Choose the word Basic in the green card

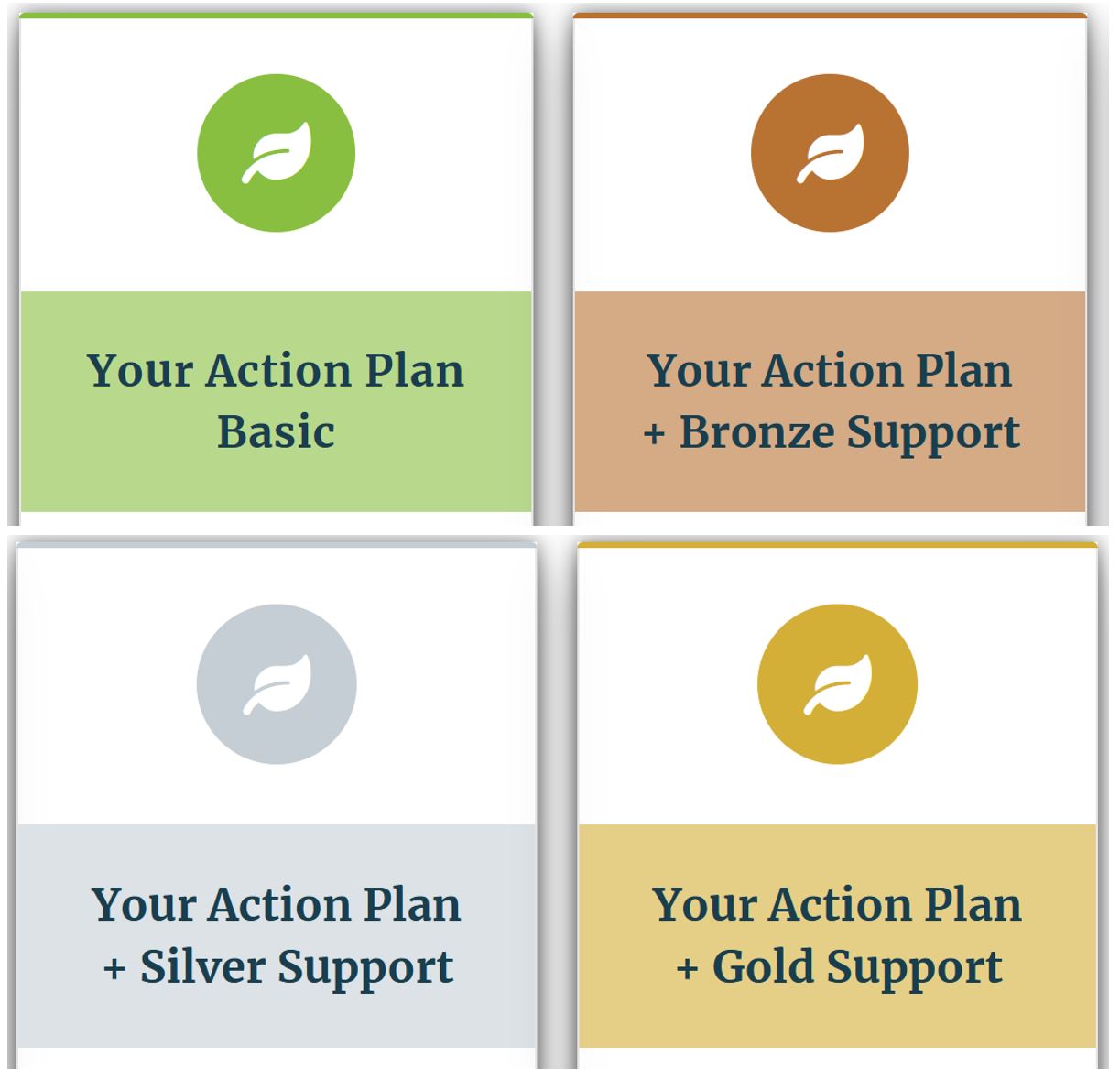tap(276, 431)
